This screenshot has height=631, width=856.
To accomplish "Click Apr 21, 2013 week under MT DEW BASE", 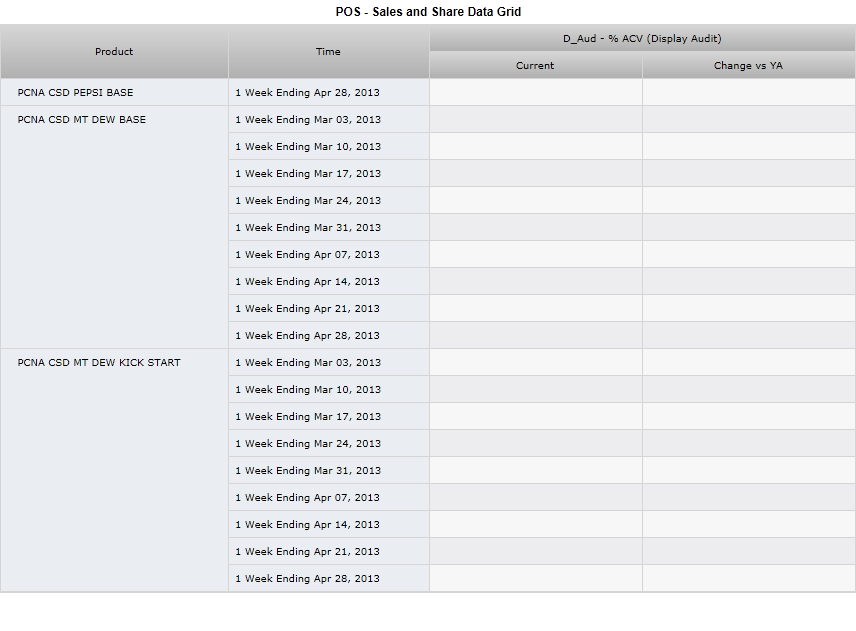I will tap(329, 308).
